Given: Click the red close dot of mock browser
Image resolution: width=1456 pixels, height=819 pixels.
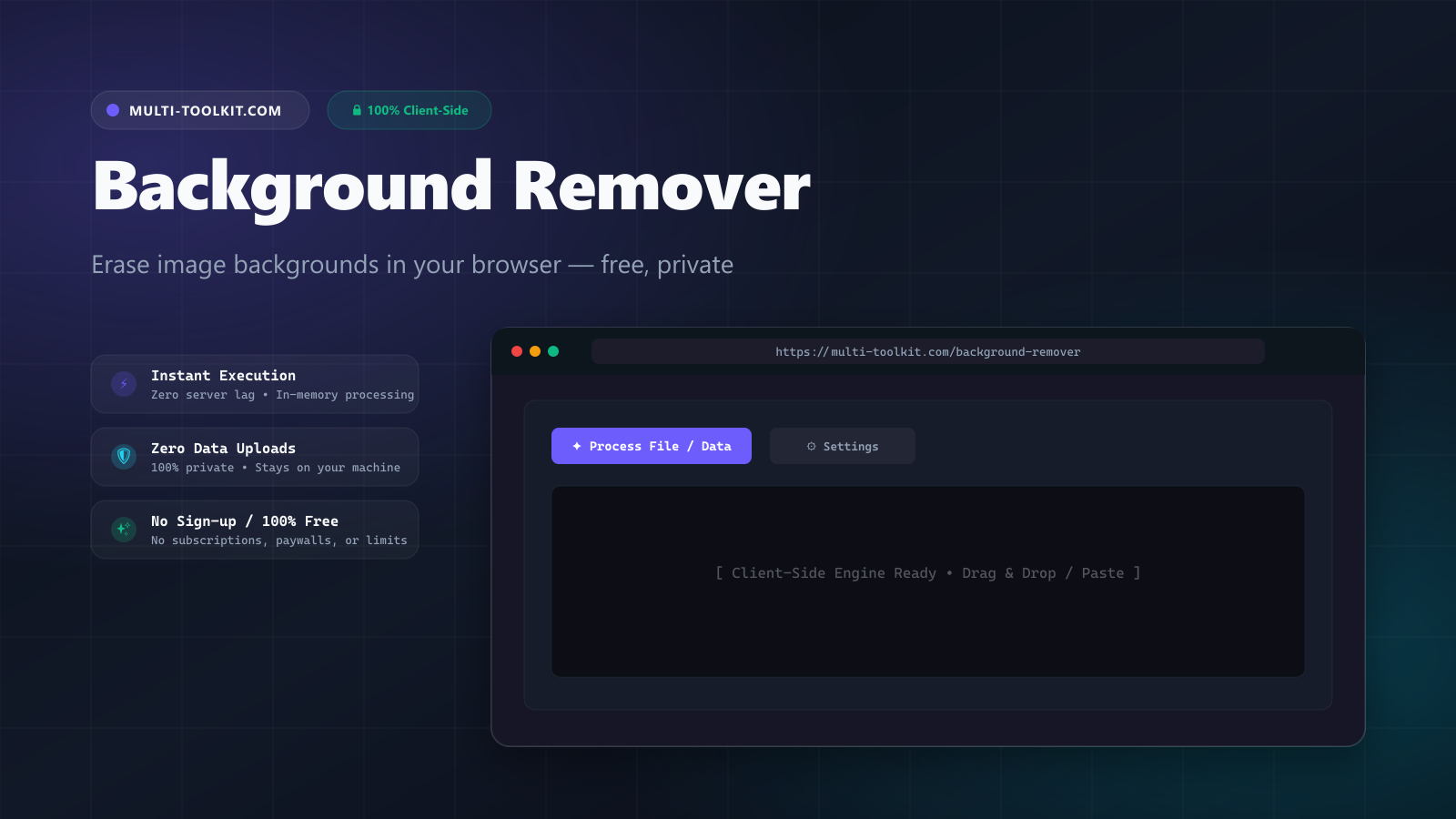Looking at the screenshot, I should [x=517, y=351].
